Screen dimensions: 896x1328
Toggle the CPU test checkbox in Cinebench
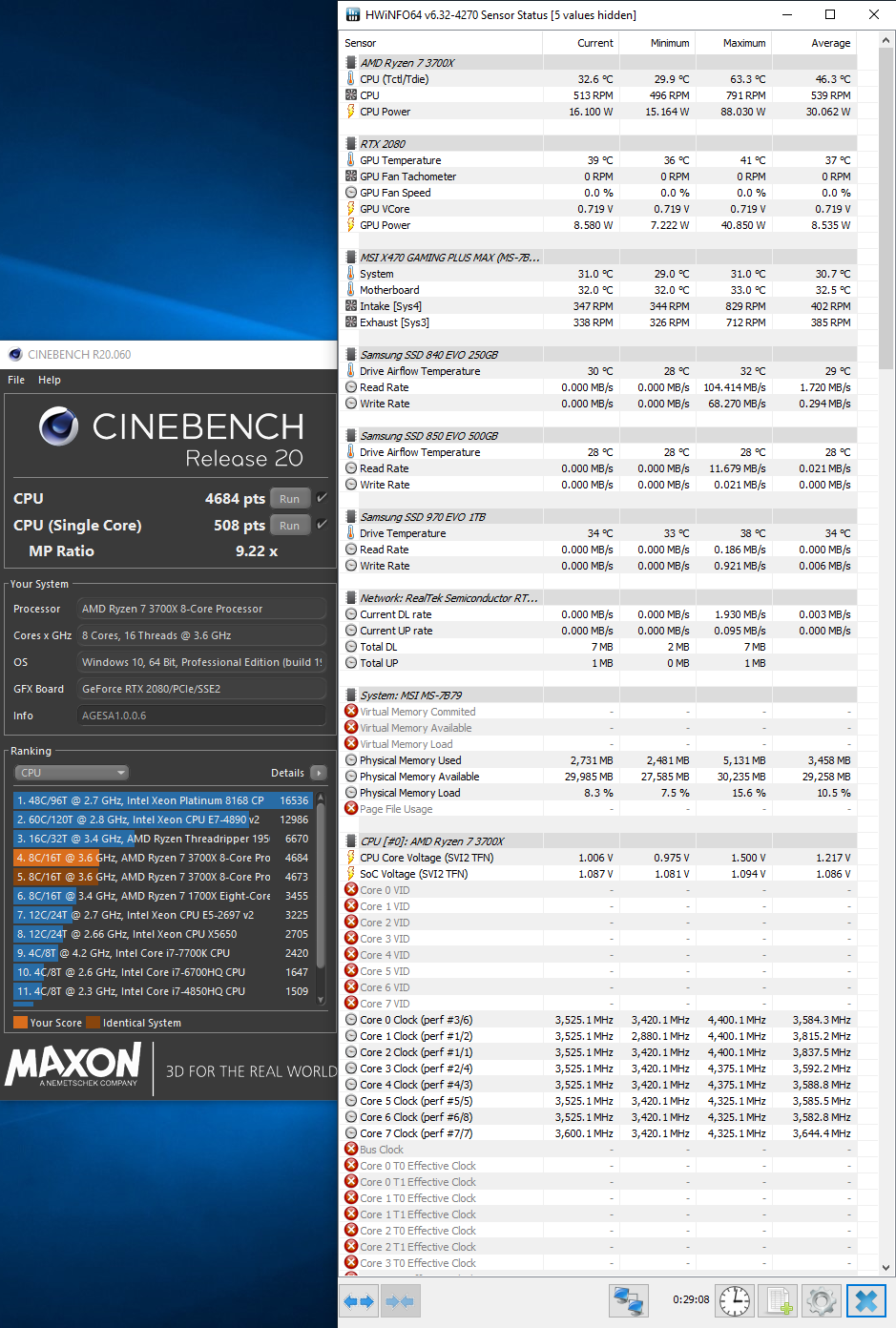[x=322, y=498]
